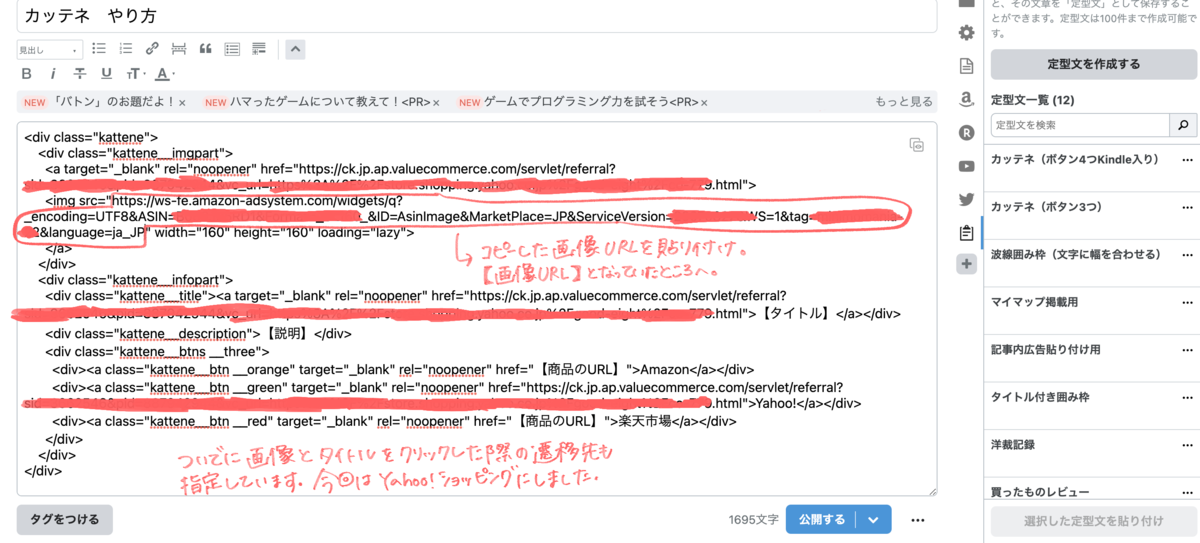Click the preview icon in editor corner
1200x543 pixels.
click(x=916, y=145)
